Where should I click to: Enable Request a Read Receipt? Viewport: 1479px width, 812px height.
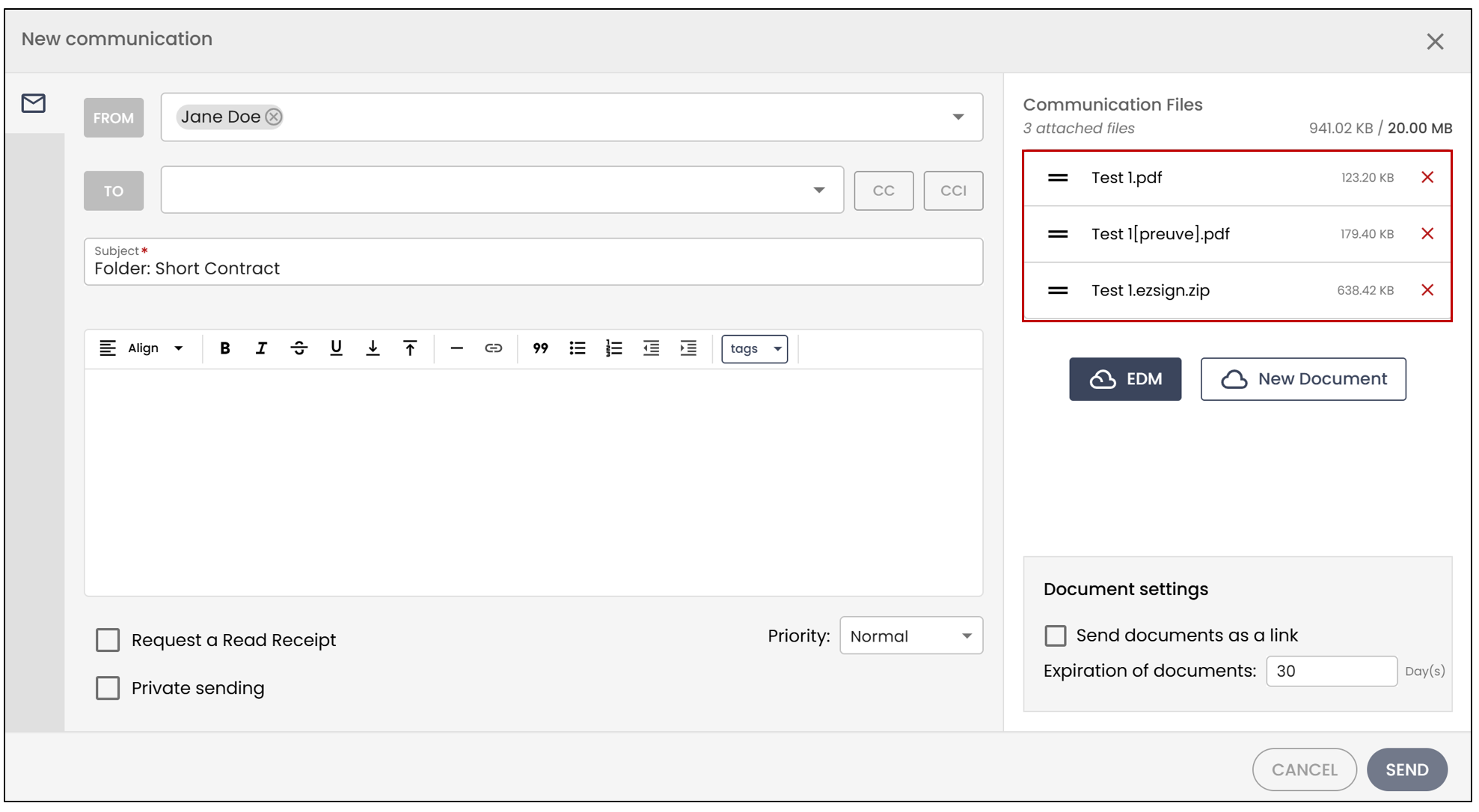click(108, 640)
